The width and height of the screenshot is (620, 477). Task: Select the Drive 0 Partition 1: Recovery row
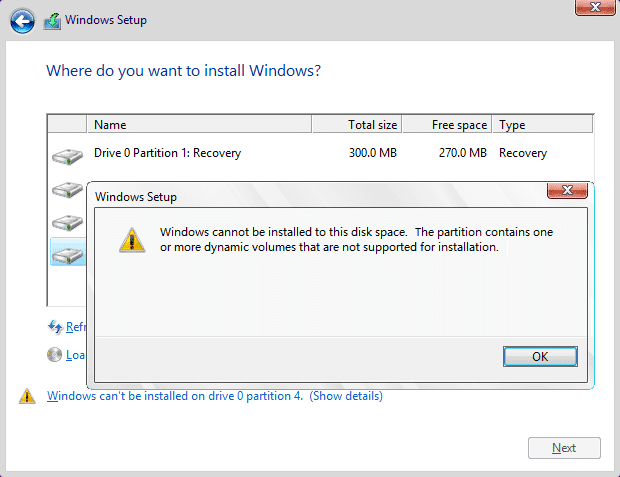[x=300, y=154]
